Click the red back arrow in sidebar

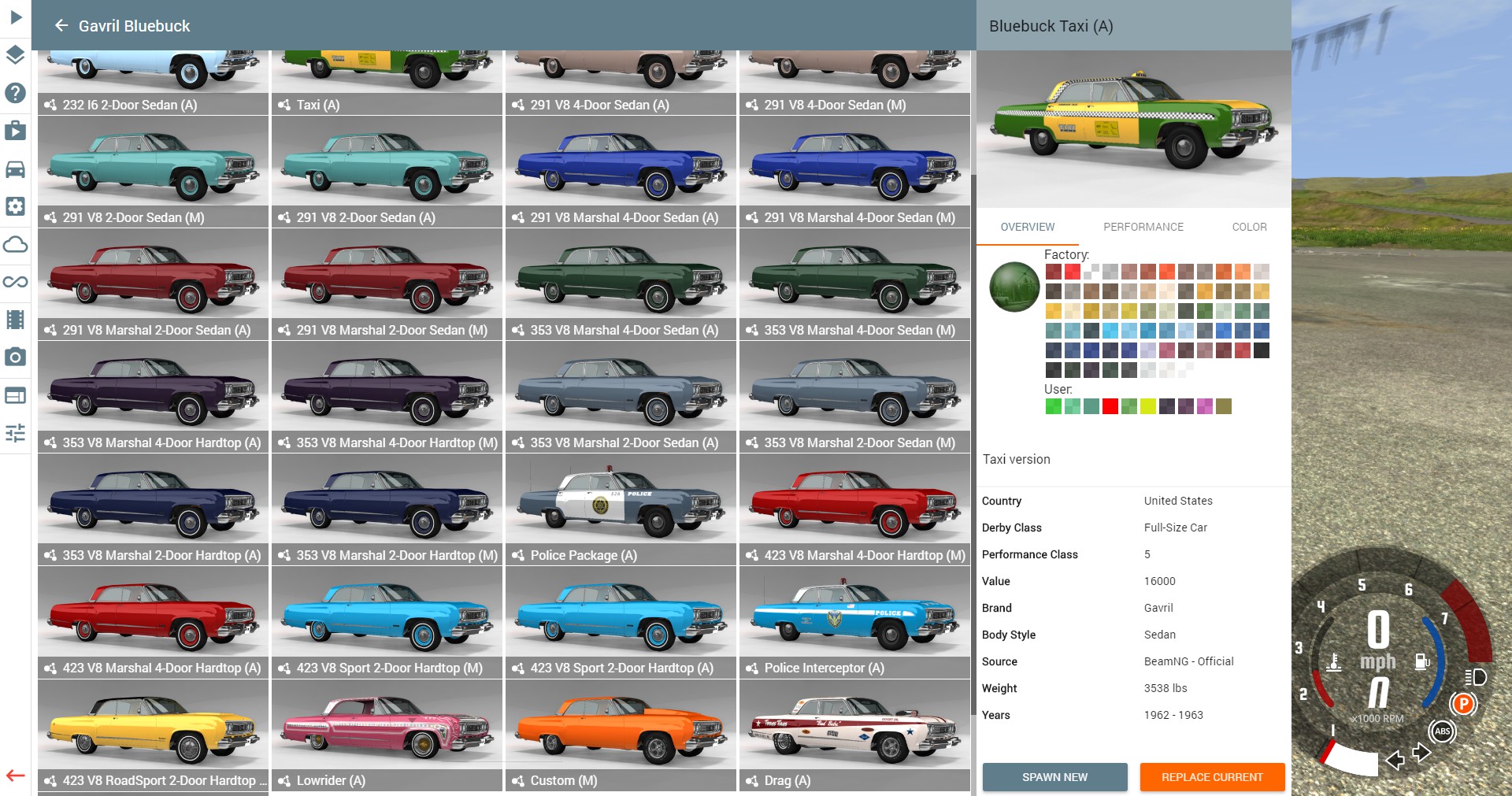[x=16, y=776]
